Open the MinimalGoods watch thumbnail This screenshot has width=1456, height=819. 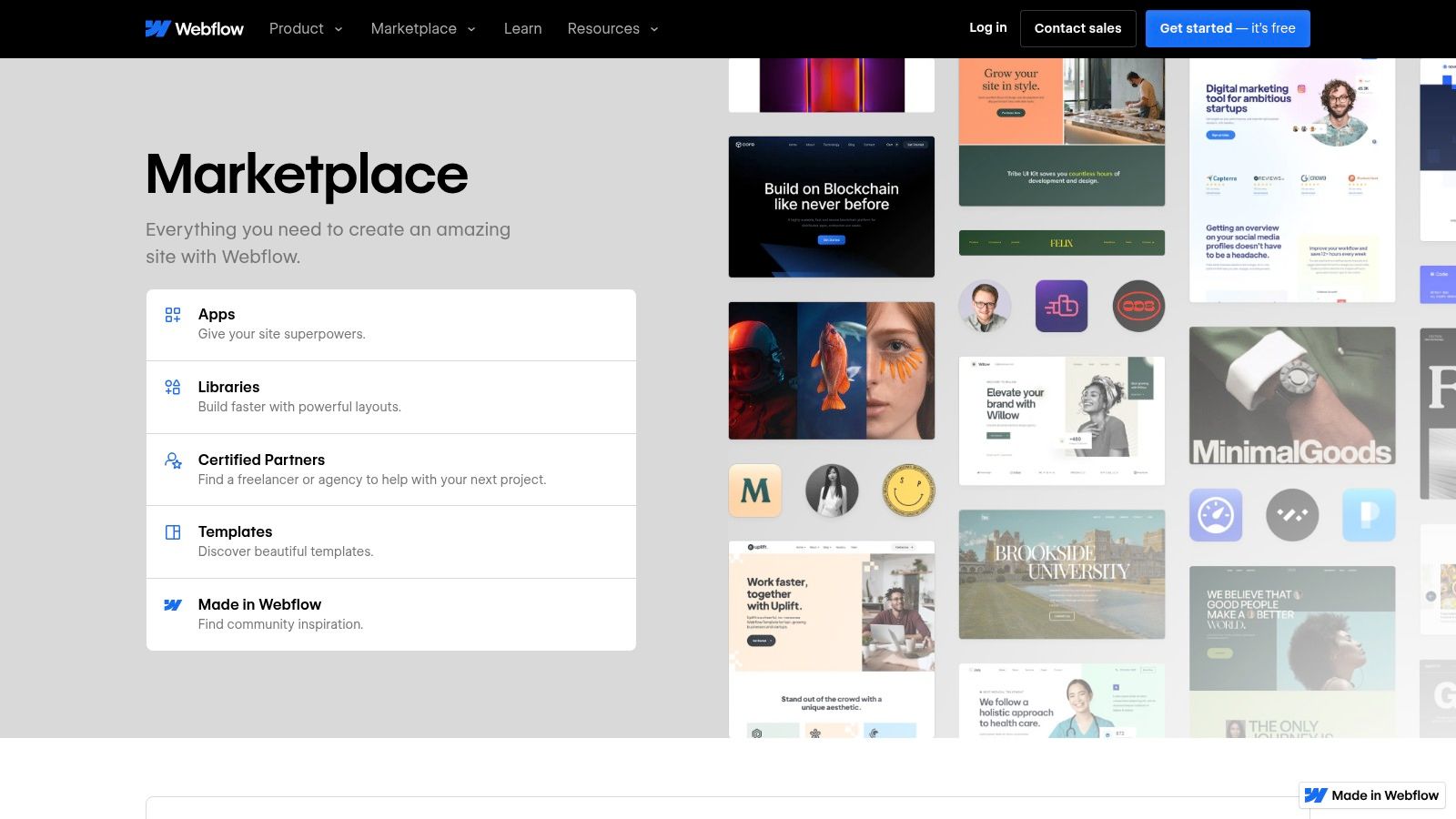click(1292, 396)
